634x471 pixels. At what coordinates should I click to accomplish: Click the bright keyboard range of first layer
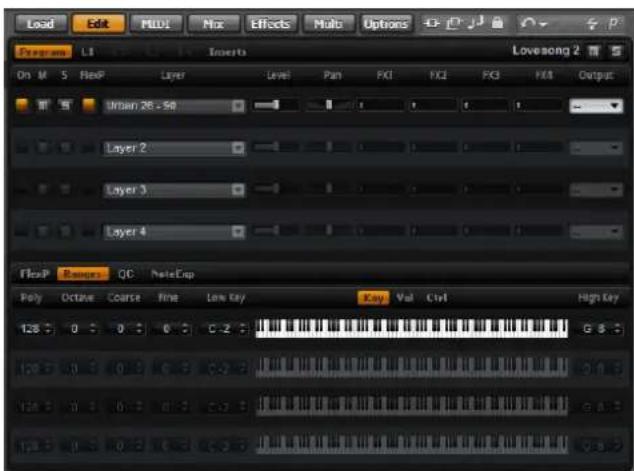[412, 328]
